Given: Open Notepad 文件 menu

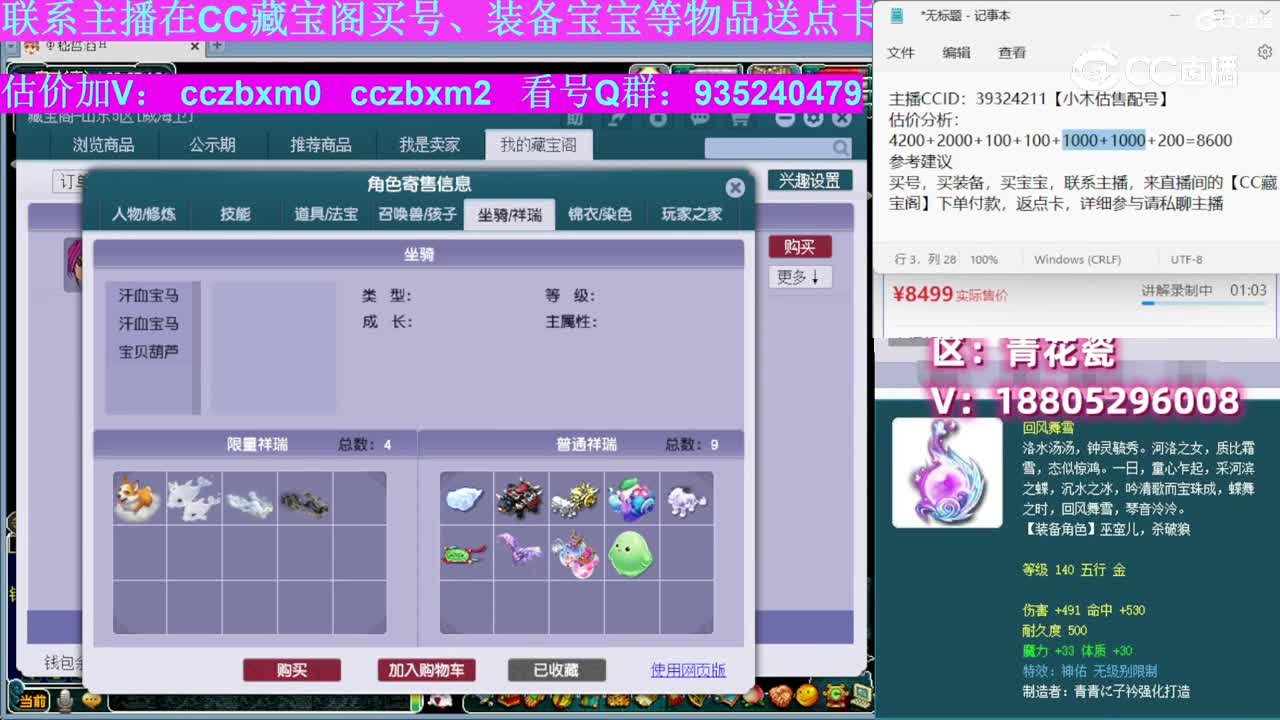Looking at the screenshot, I should [901, 53].
